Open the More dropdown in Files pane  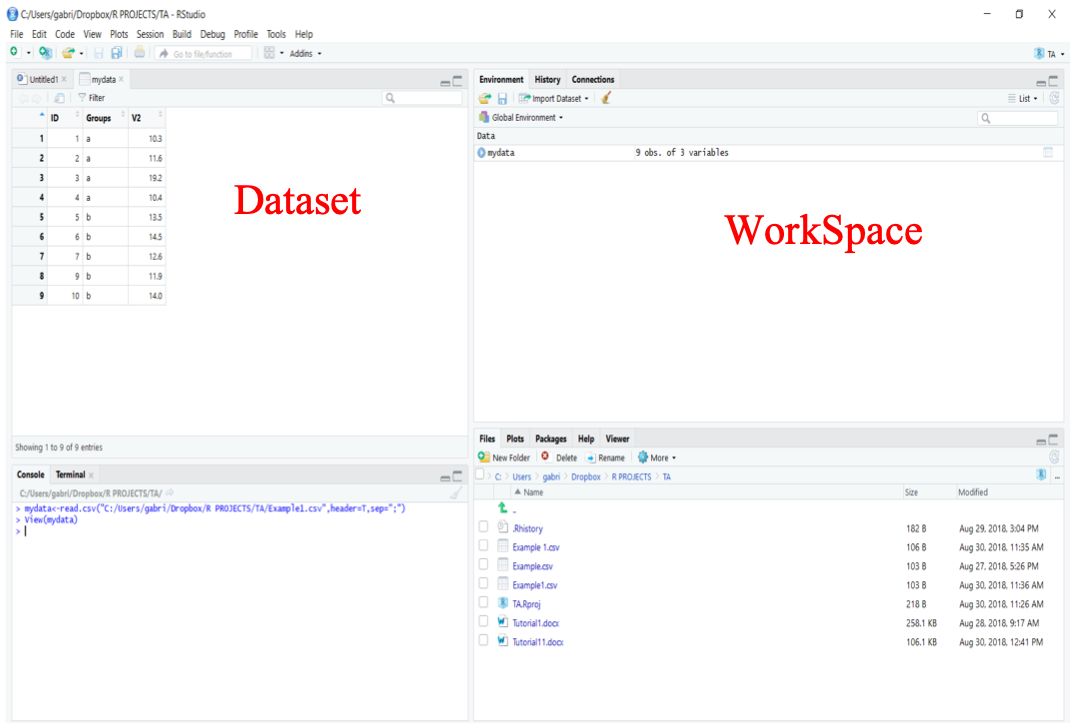point(657,457)
